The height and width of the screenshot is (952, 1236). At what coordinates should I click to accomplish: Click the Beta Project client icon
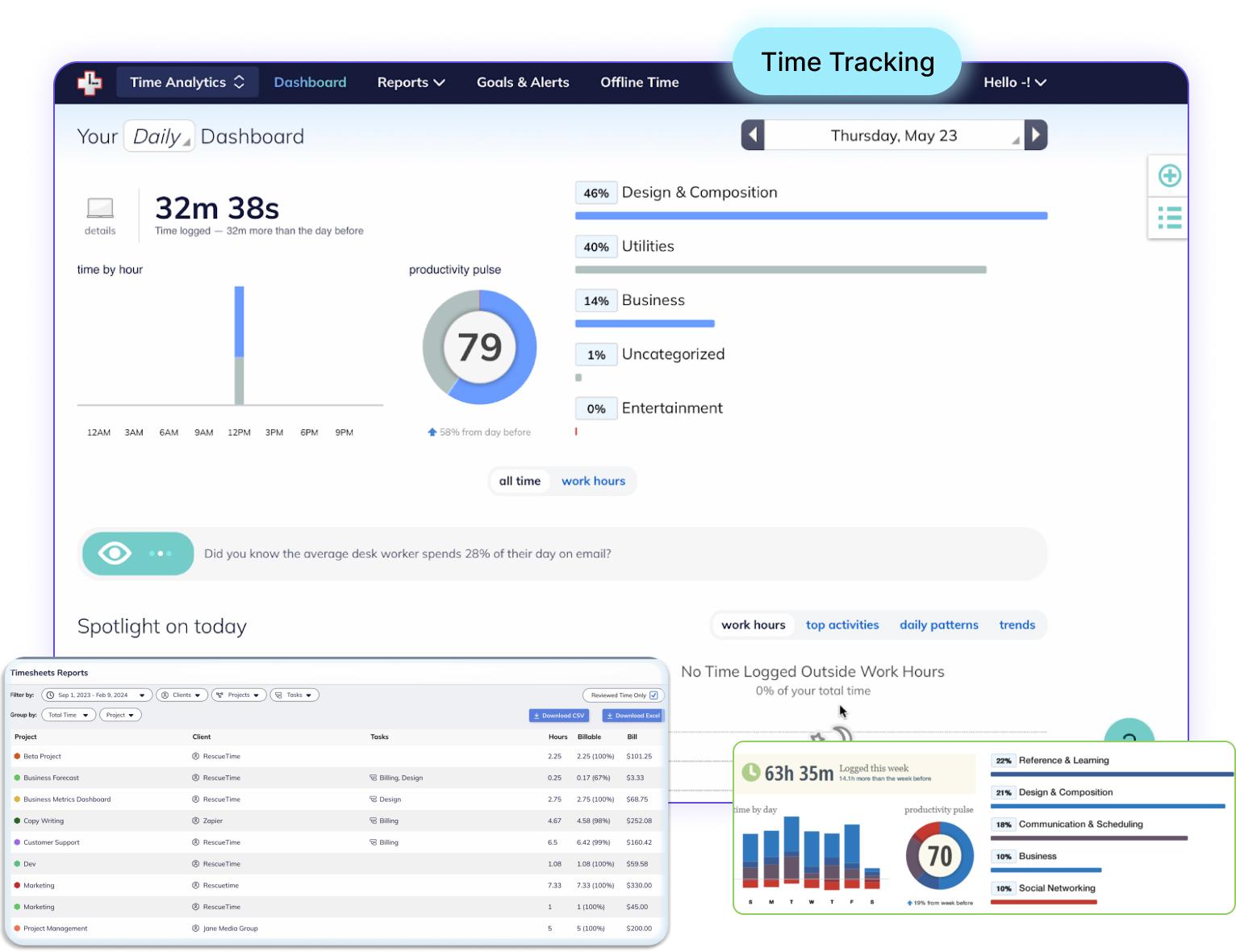coord(195,757)
